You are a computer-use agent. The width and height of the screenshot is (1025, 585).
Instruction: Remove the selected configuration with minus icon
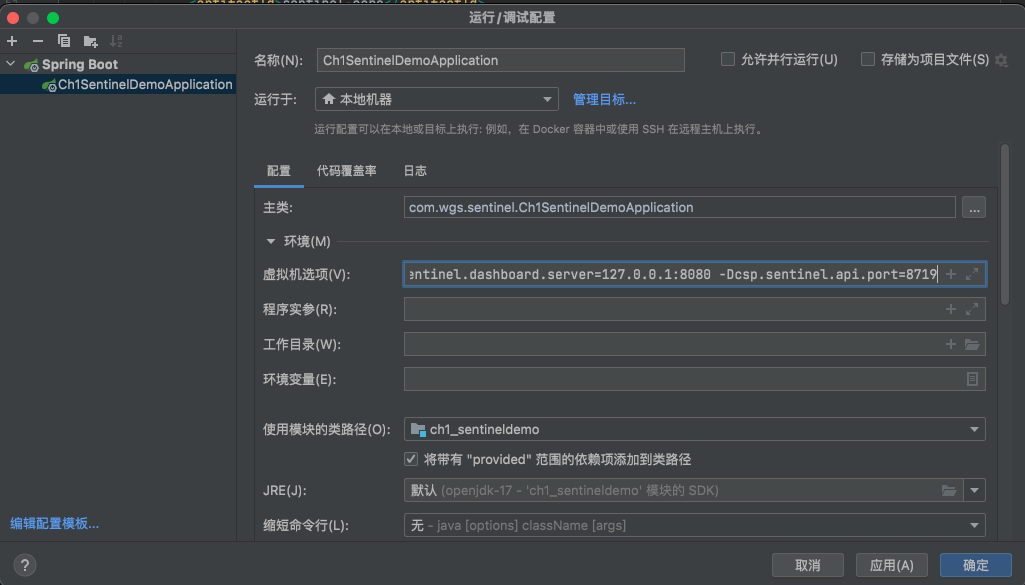coord(38,41)
